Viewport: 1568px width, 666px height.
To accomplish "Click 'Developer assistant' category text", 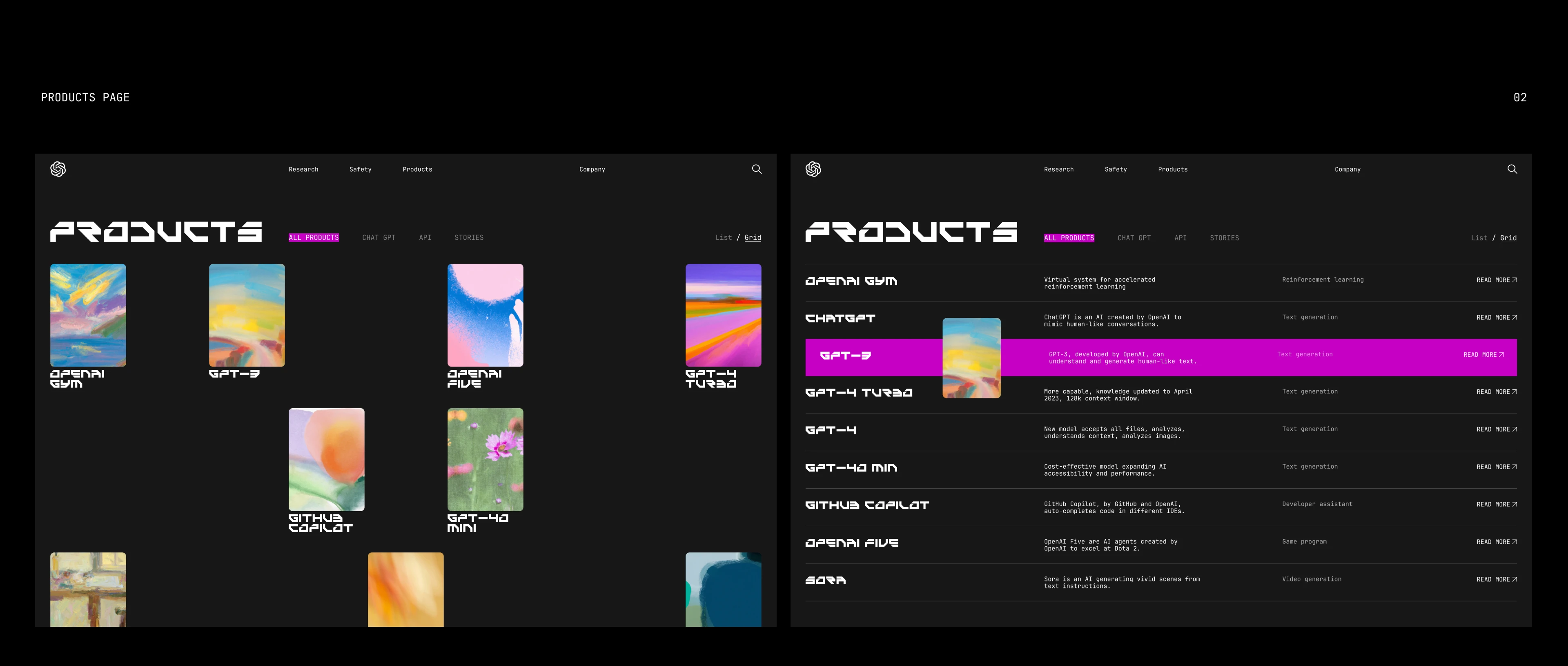I will pyautogui.click(x=1317, y=504).
